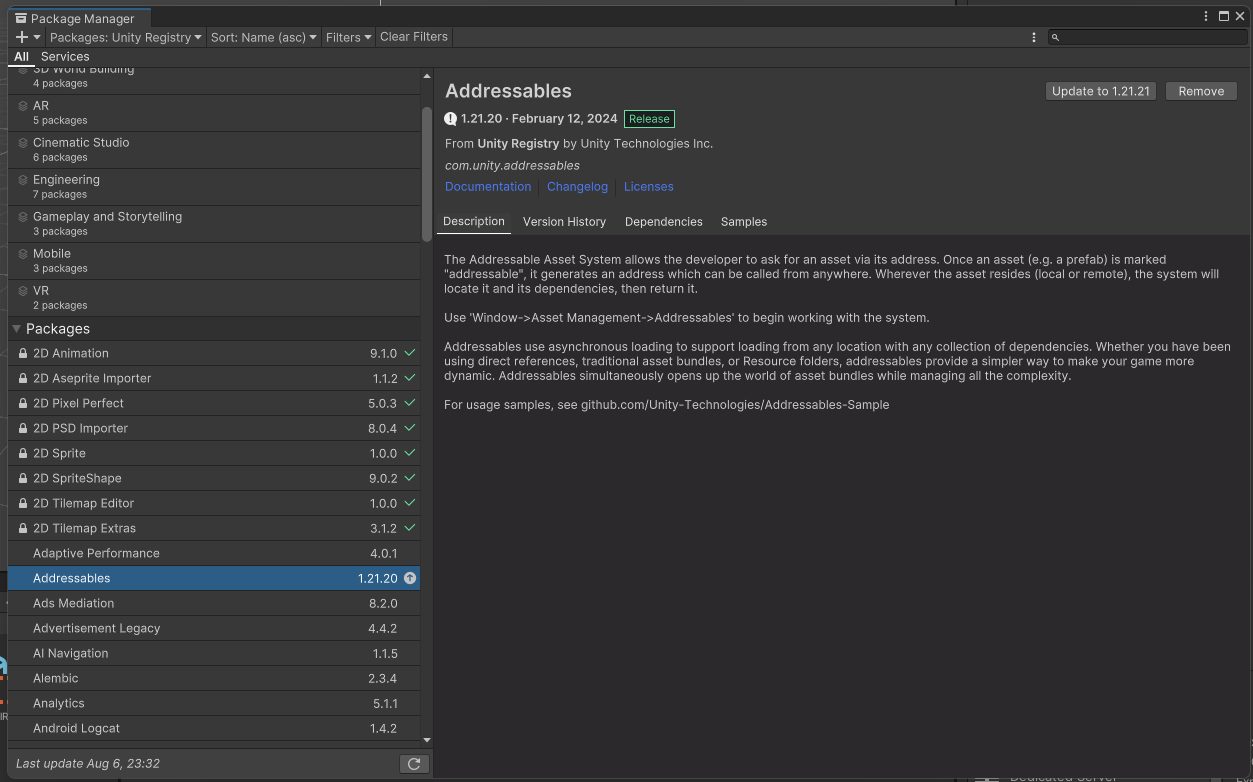Click the lock icon on 2D Tilemap Editor
Image resolution: width=1253 pixels, height=782 pixels.
tap(23, 503)
